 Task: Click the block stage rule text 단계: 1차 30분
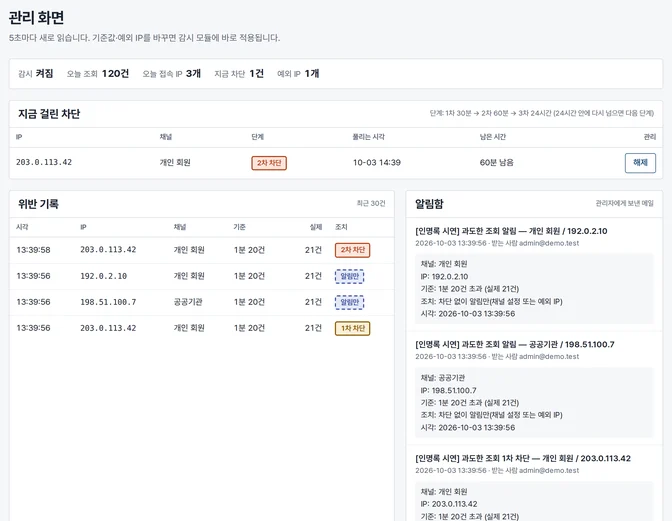pyautogui.click(x=542, y=113)
